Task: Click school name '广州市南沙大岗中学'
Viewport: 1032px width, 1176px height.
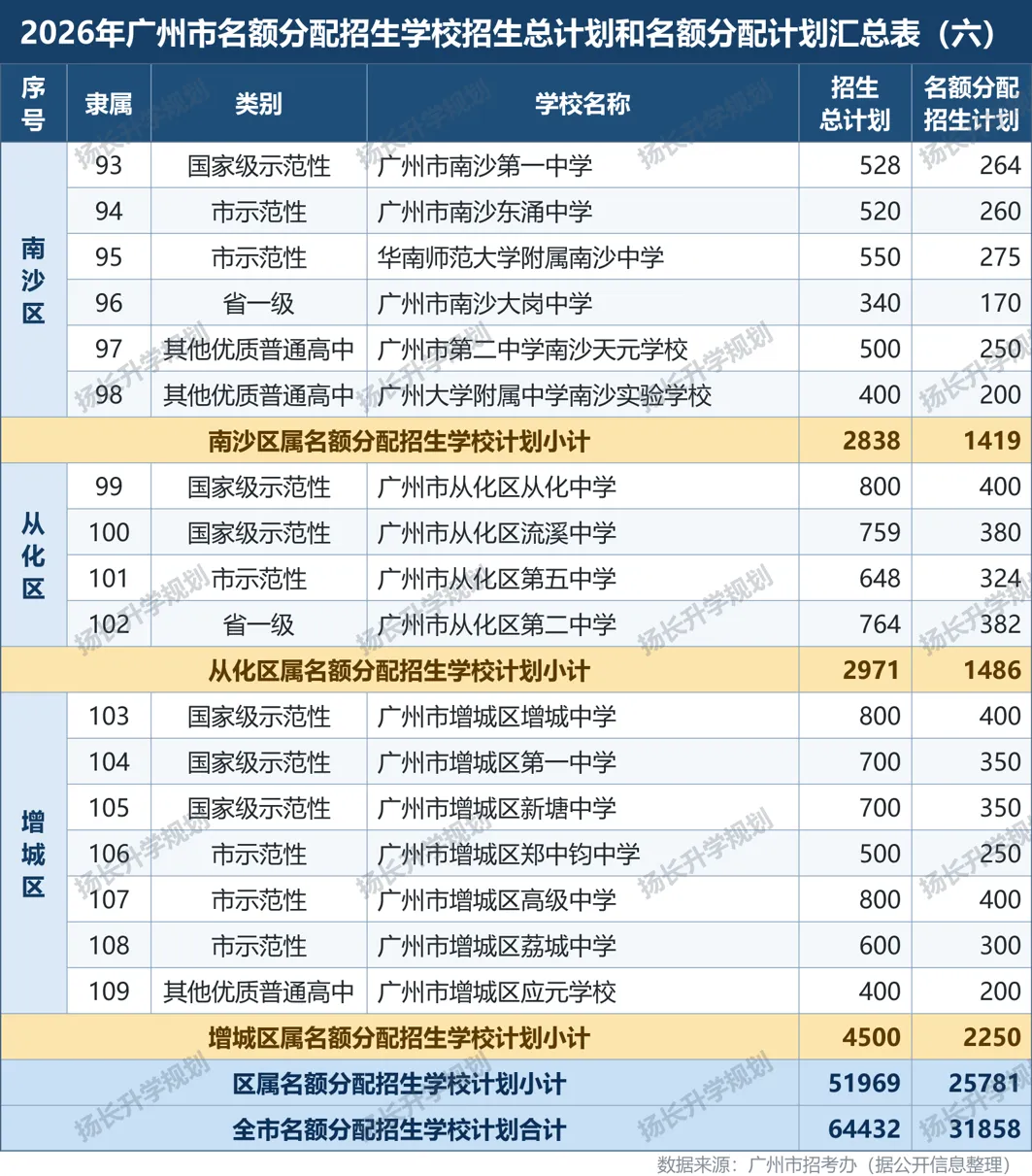Action: point(484,303)
